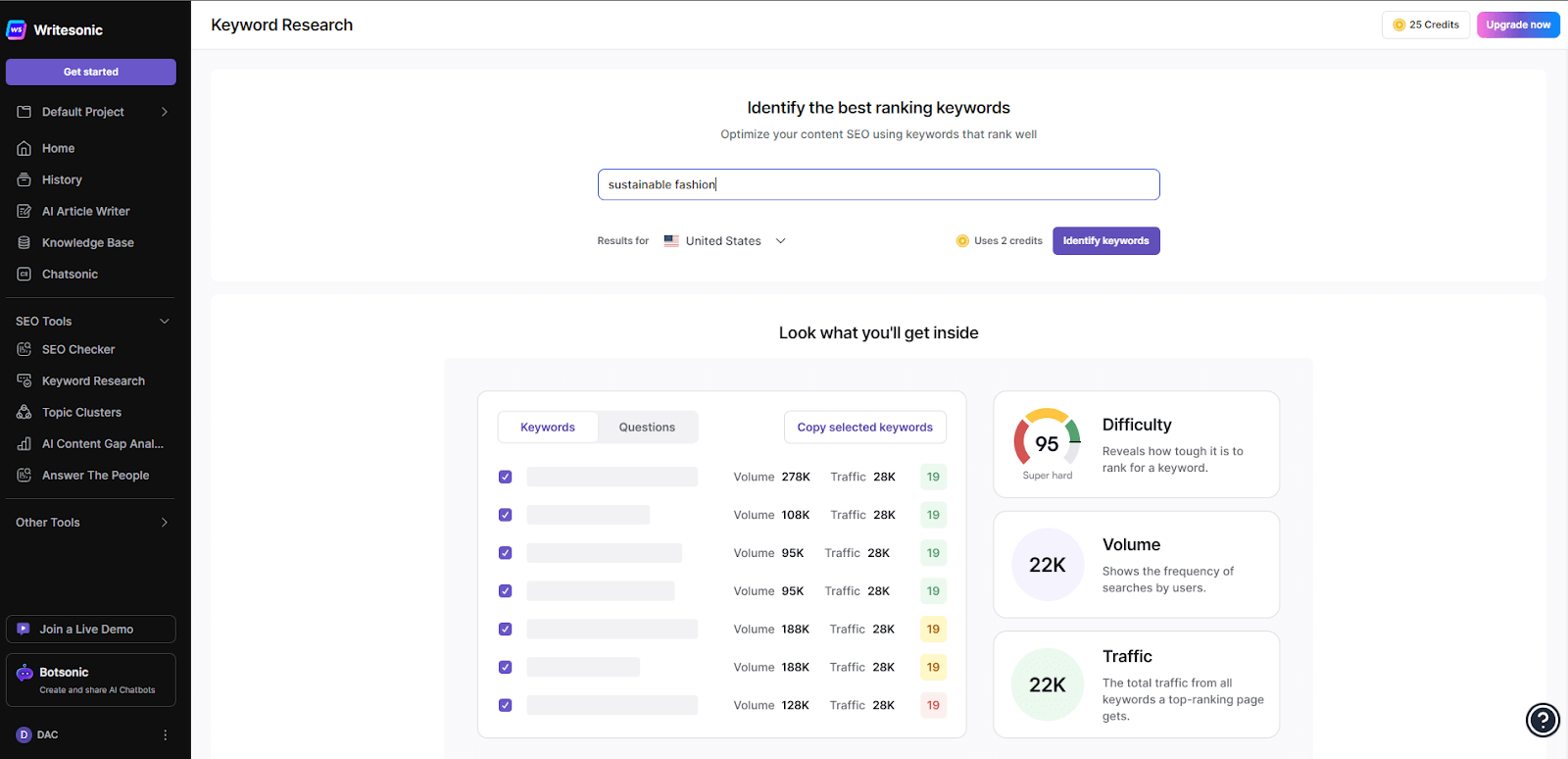Click the Super hard label under gauge

pos(1048,476)
